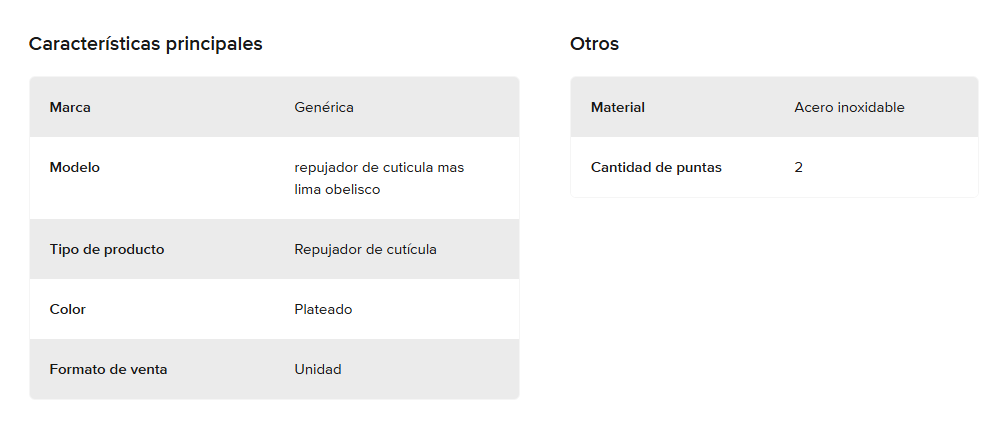This screenshot has height=421, width=1002.
Task: Click the value 2 for Cantidad de puntas
Action: pyautogui.click(x=798, y=167)
